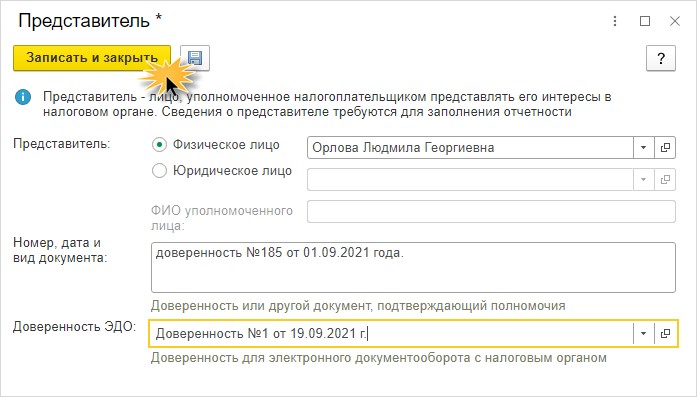This screenshot has width=697, height=397.
Task: Expand the Юридическое лицо dropdown arrow
Action: pyautogui.click(x=643, y=180)
